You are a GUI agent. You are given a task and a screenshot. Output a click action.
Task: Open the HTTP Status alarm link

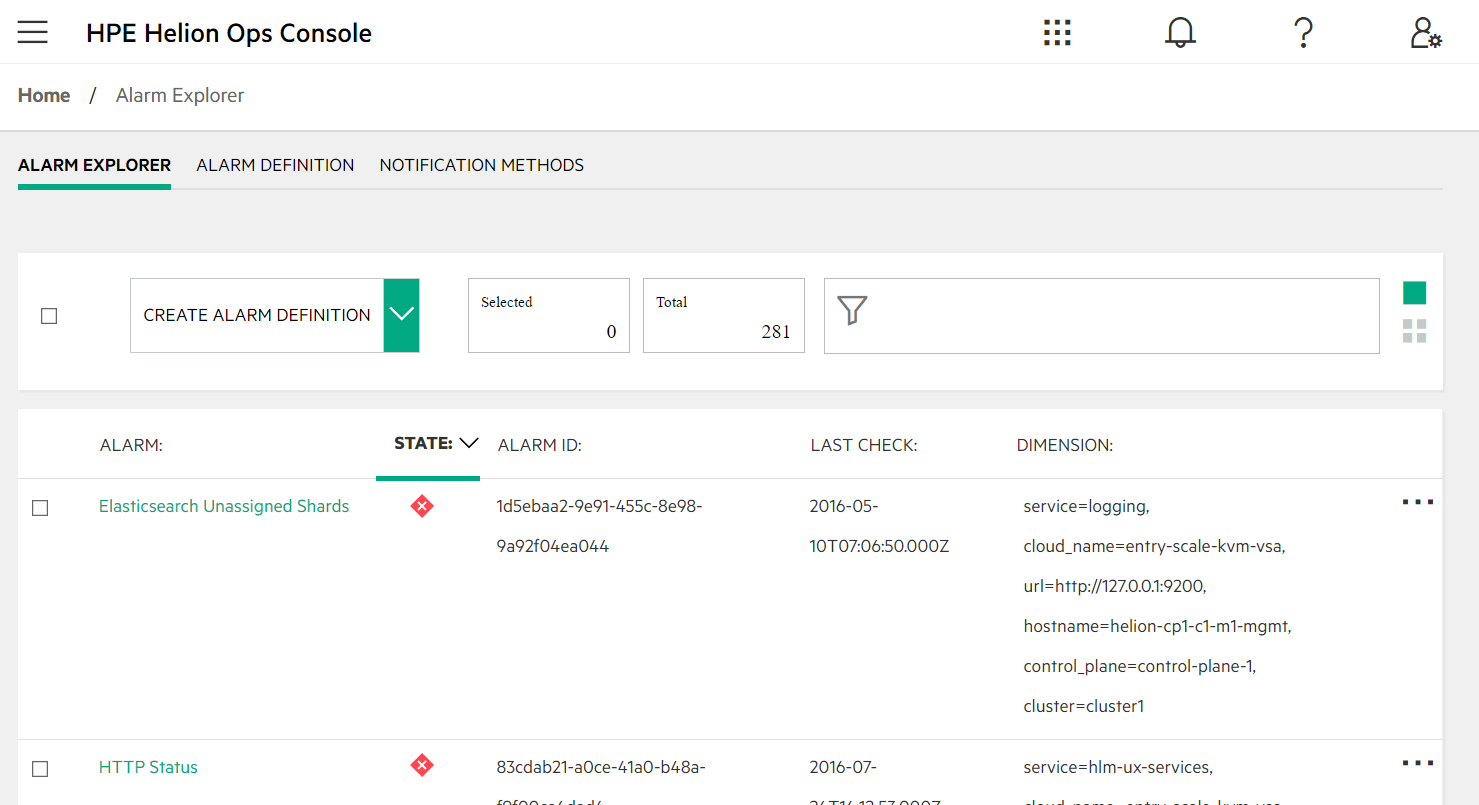tap(148, 767)
